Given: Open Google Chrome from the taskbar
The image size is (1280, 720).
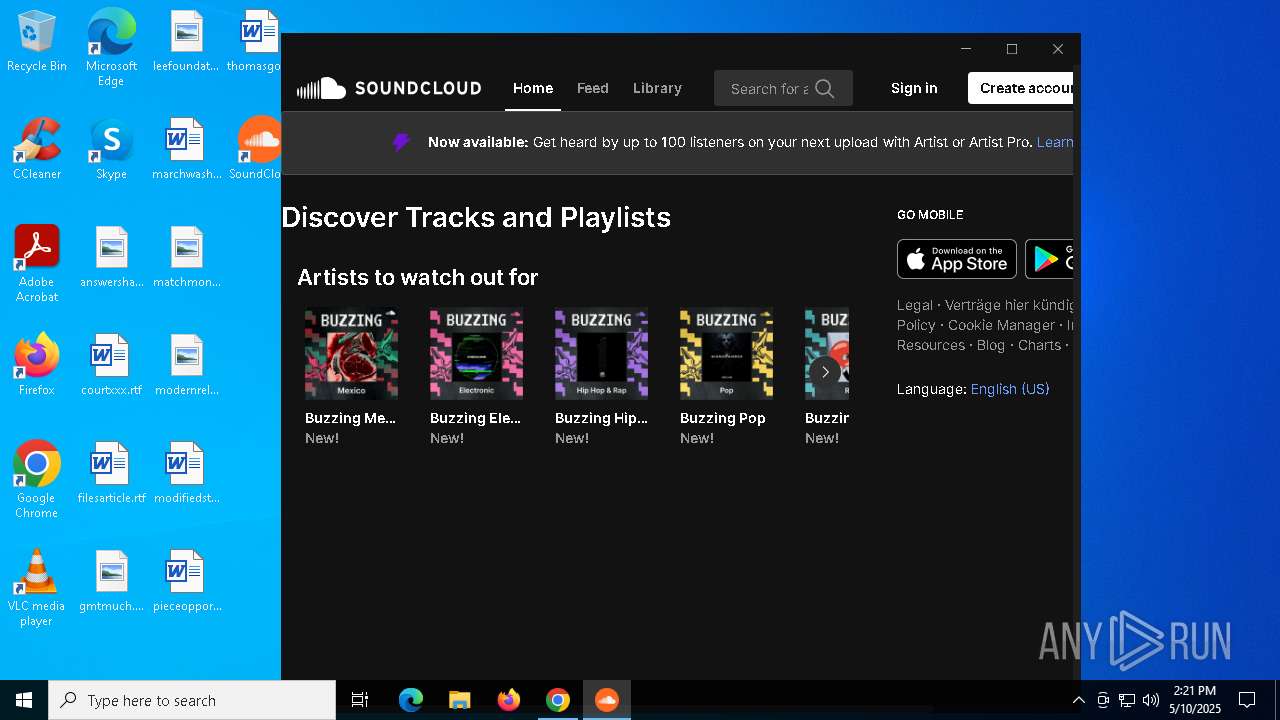Looking at the screenshot, I should tap(557, 700).
